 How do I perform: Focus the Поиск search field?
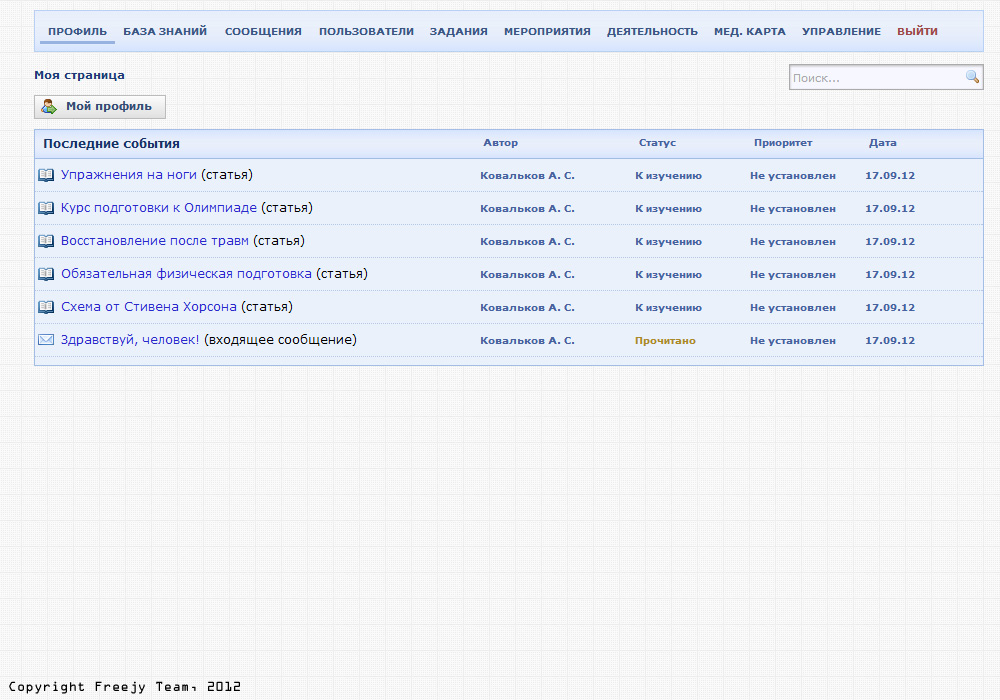pyautogui.click(x=875, y=78)
